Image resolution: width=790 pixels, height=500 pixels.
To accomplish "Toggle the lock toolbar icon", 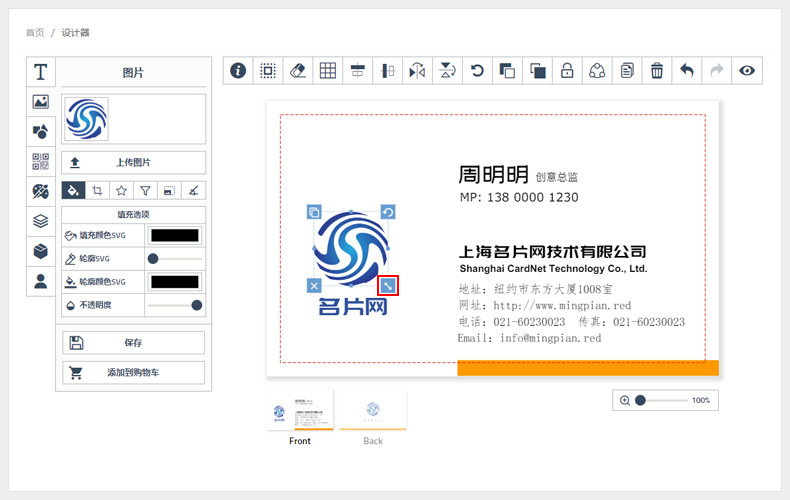I will 567,71.
